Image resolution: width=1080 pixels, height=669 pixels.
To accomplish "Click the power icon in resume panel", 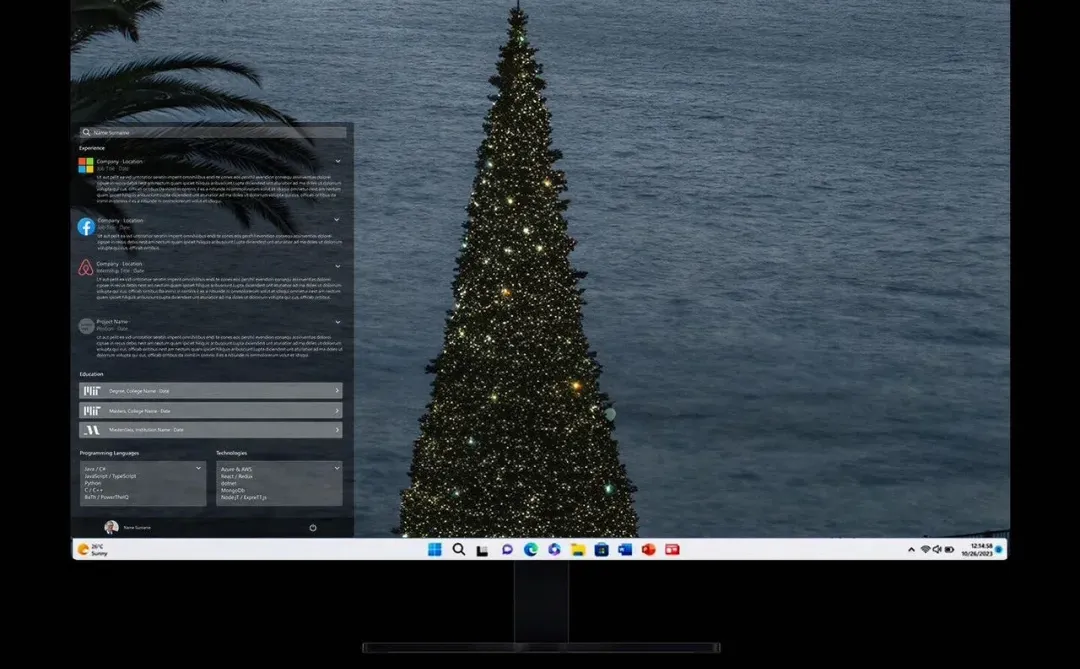I will pyautogui.click(x=313, y=528).
